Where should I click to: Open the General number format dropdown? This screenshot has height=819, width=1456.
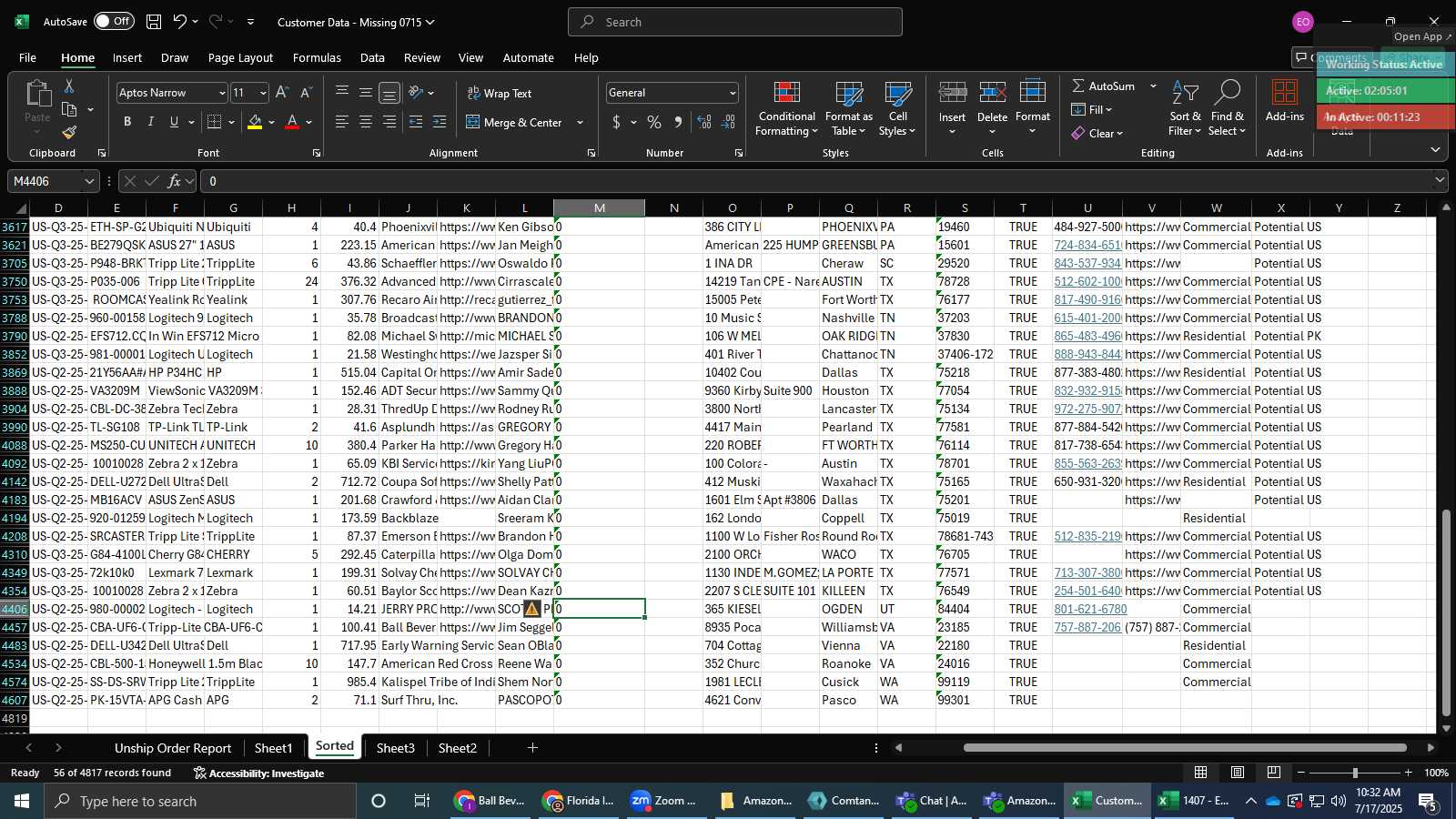733,93
